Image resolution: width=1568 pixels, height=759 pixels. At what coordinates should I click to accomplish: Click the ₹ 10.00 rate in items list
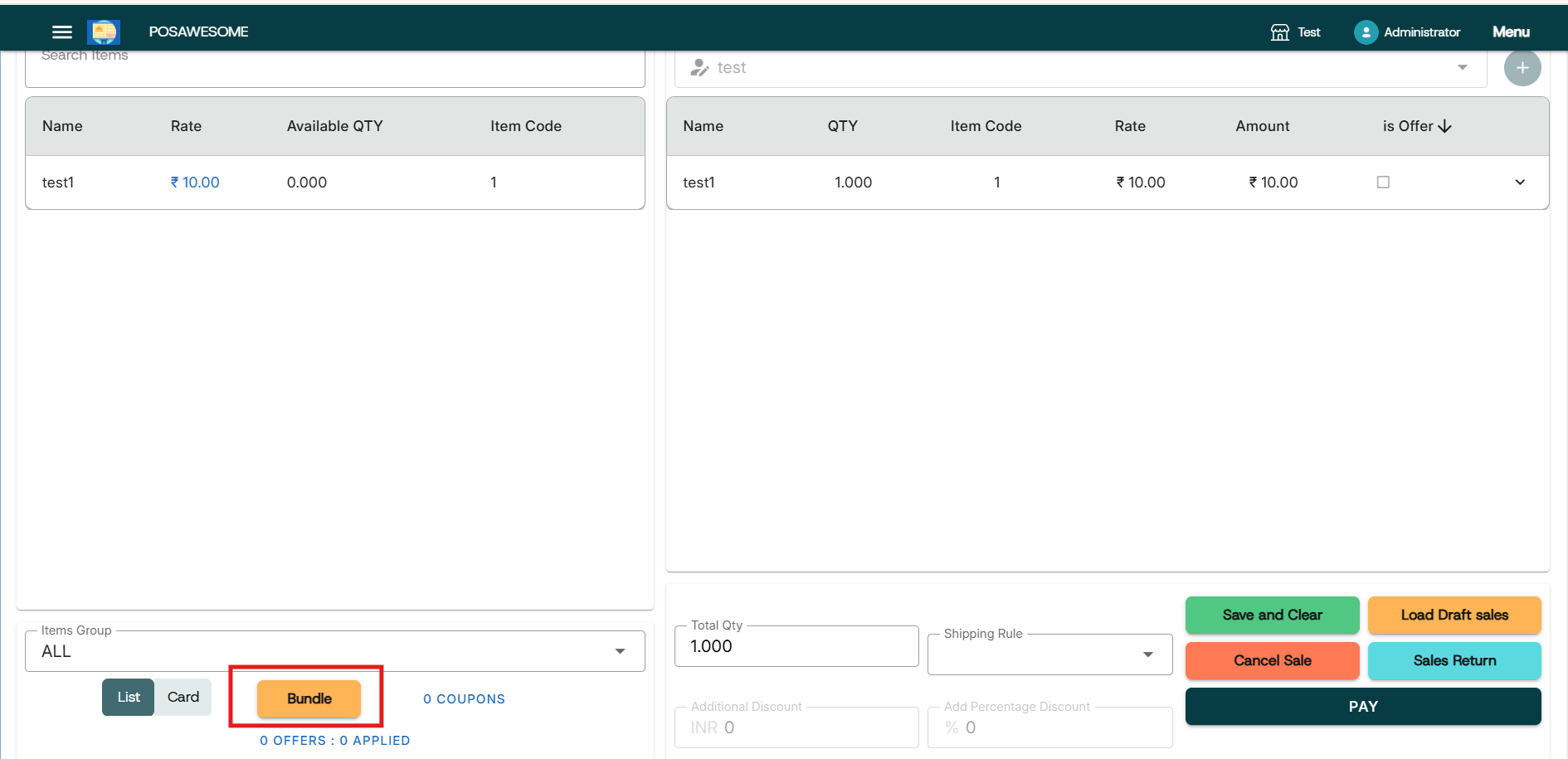[195, 182]
